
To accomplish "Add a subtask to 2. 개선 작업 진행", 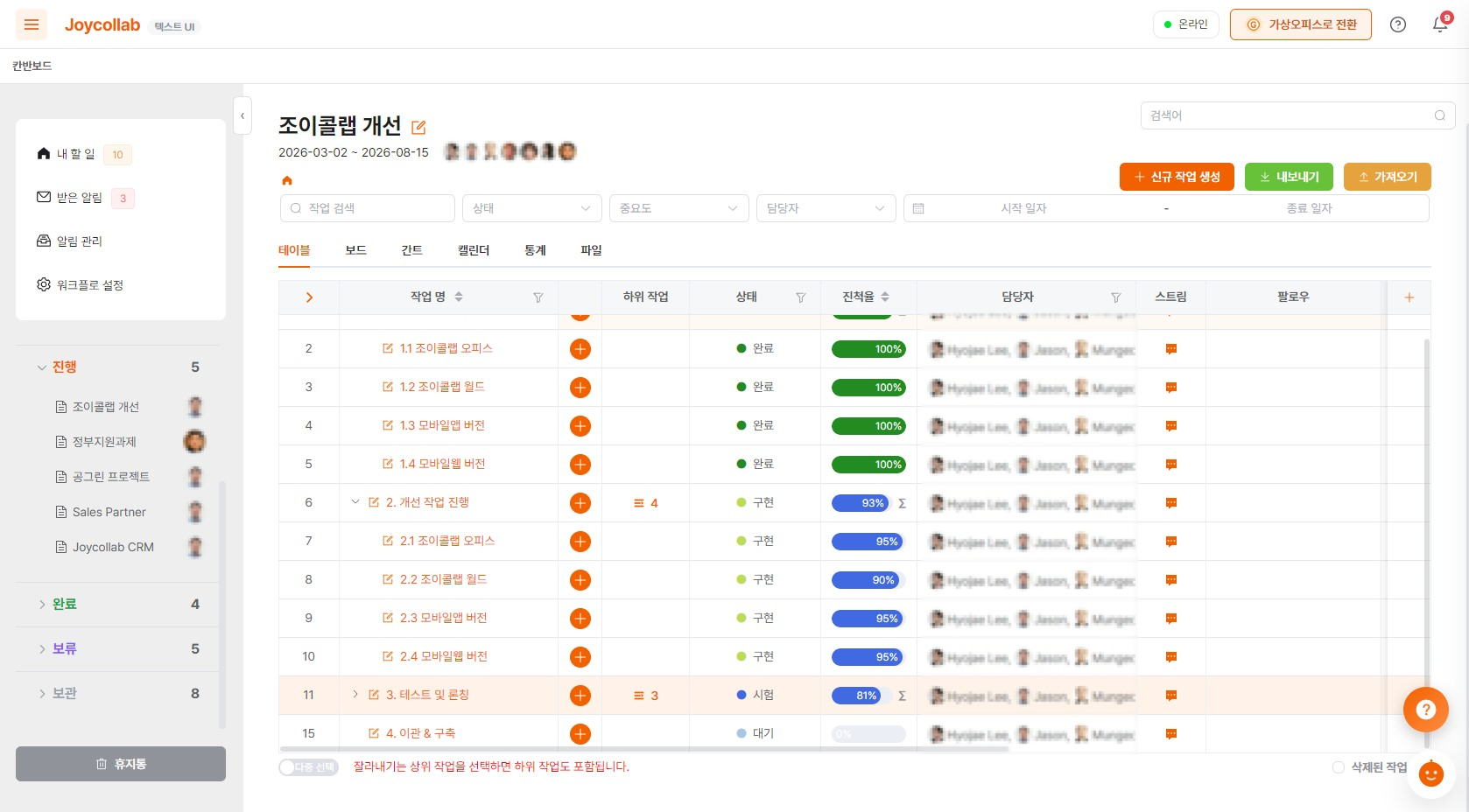I will click(580, 503).
